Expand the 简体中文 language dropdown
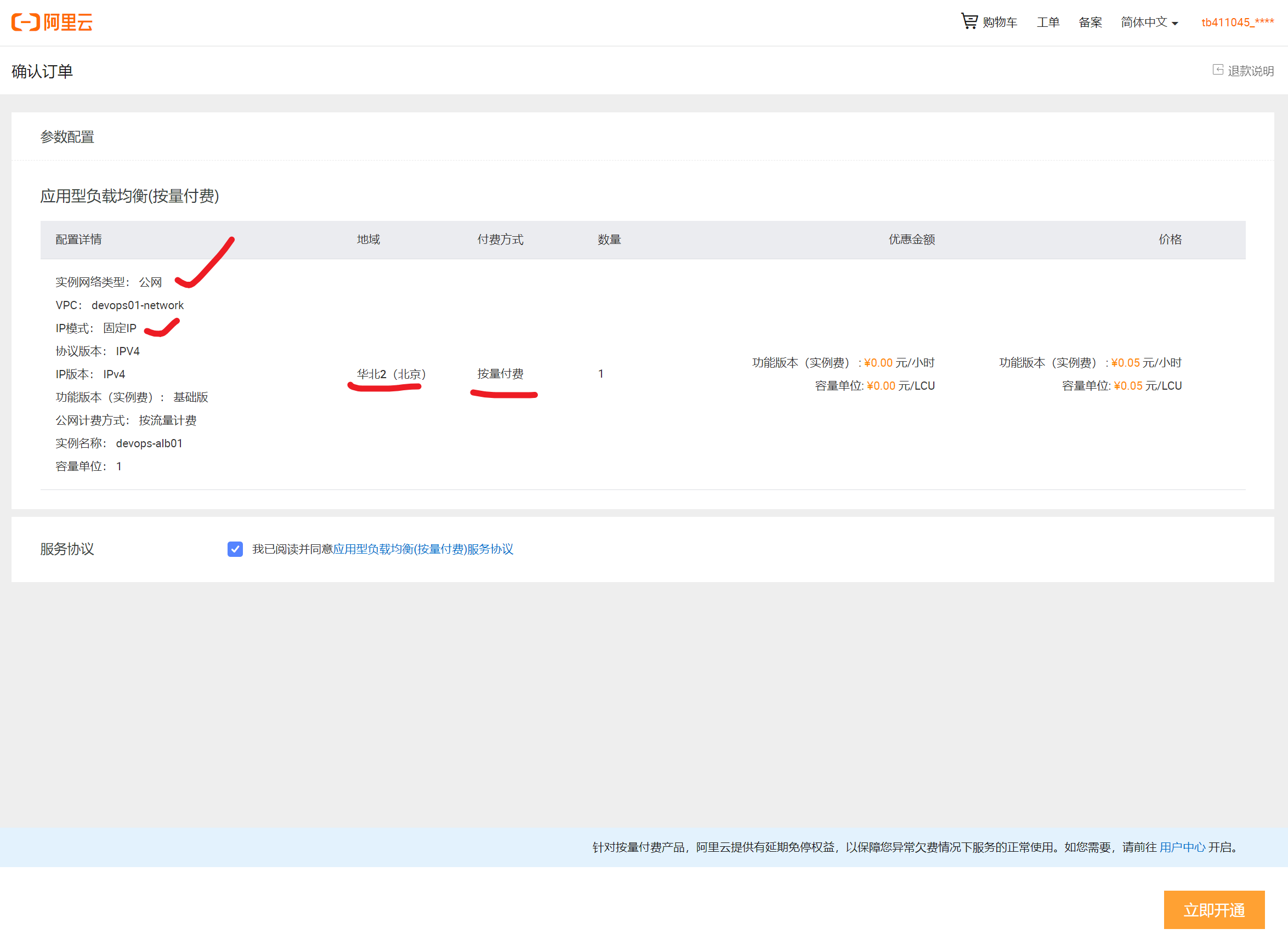Viewport: 1288px width, 940px height. point(1149,22)
